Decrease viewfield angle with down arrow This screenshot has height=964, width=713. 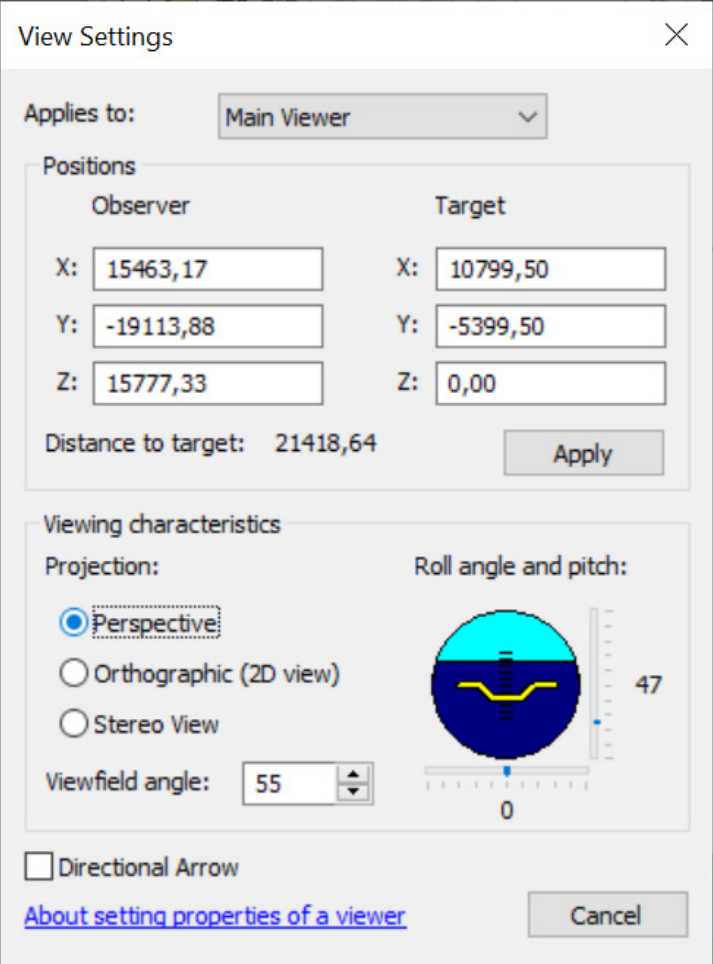click(x=353, y=792)
